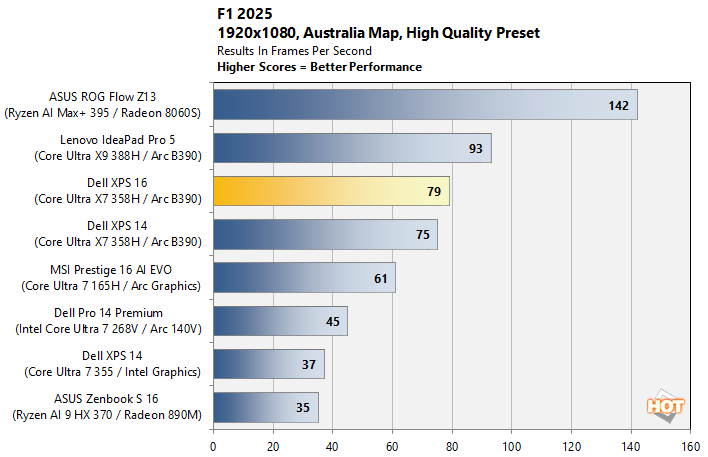Click the 'Dell Pro 14 Premium' label

click(108, 313)
